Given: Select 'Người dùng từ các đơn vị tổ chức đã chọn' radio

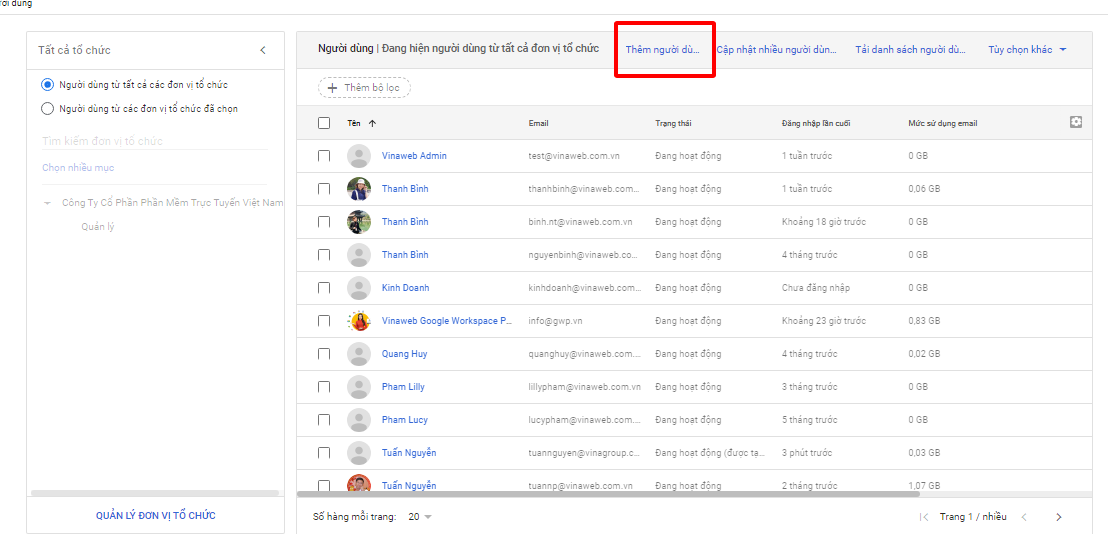Looking at the screenshot, I should [x=47, y=108].
